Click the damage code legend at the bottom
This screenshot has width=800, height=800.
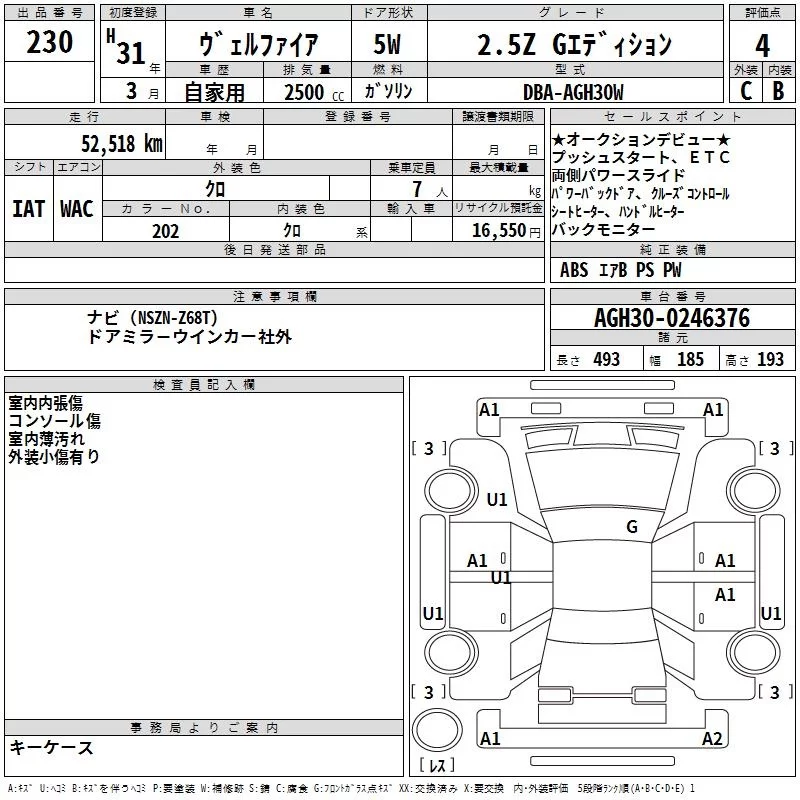click(x=351, y=788)
